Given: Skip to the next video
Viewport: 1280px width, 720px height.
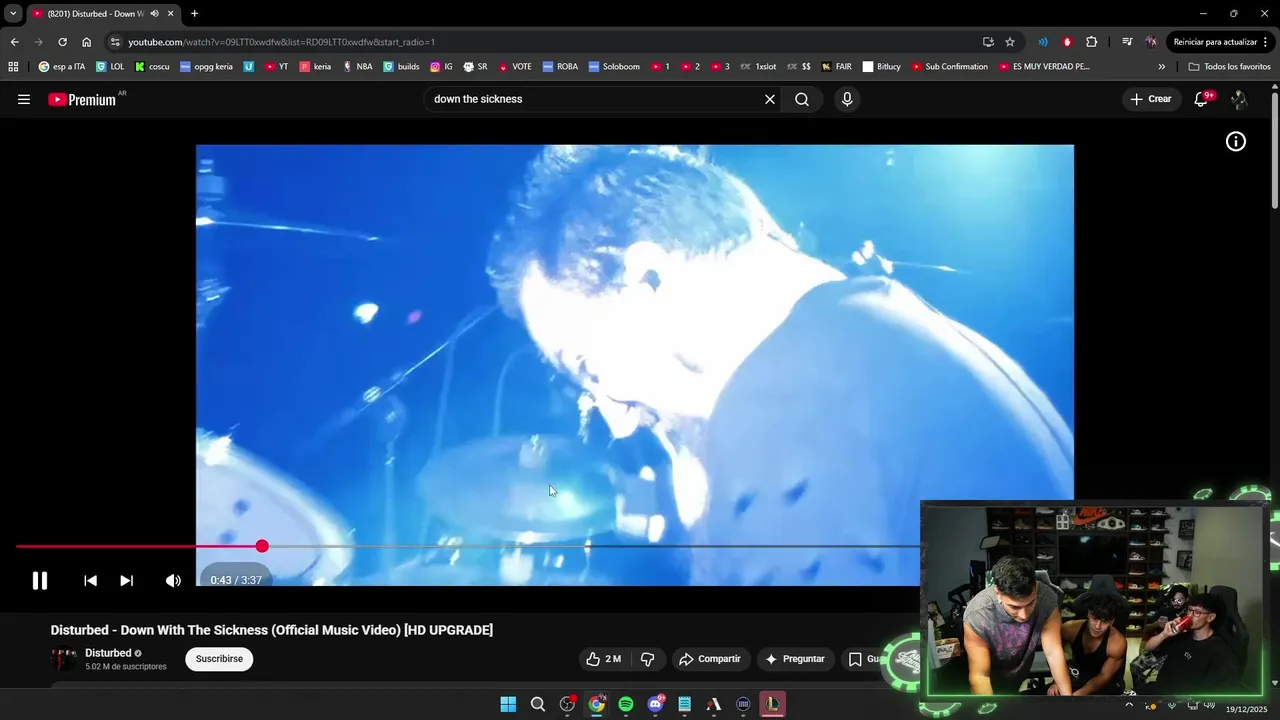Looking at the screenshot, I should pos(127,580).
